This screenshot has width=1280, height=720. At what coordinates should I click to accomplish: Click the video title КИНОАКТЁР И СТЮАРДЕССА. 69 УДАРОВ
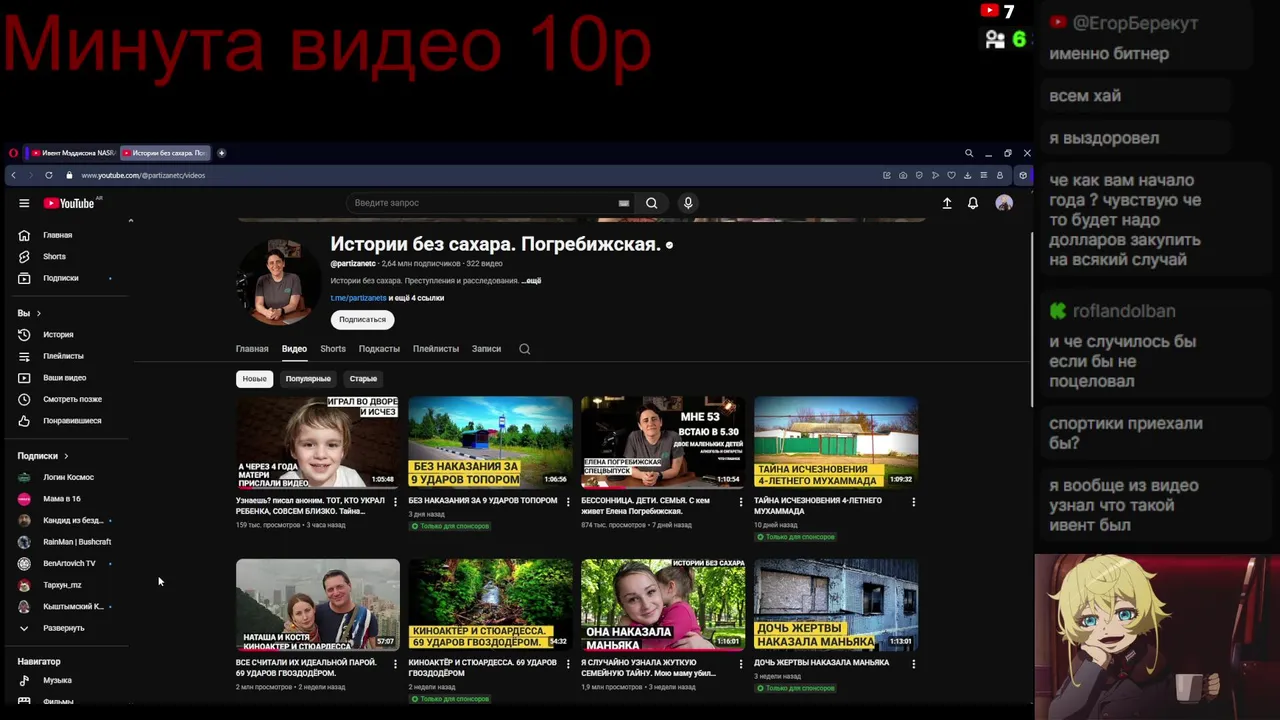click(x=483, y=667)
